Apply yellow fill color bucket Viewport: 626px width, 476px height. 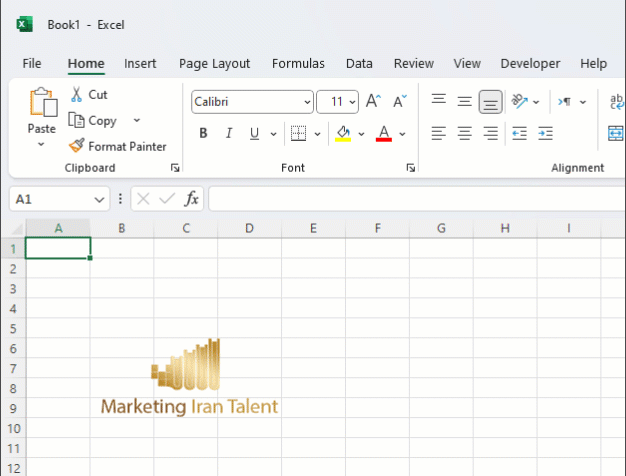pyautogui.click(x=343, y=133)
